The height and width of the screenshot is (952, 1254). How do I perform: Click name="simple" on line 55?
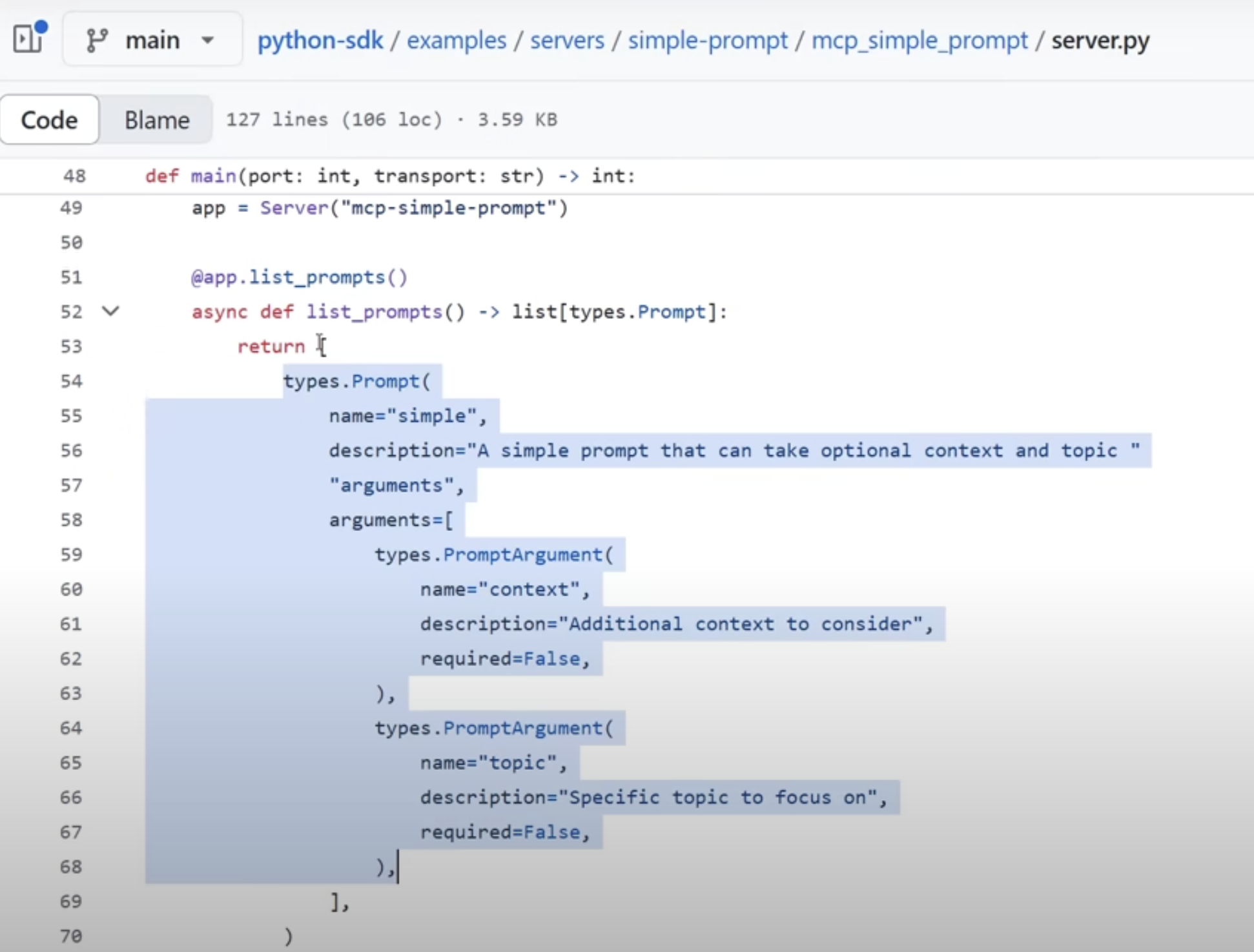pos(408,416)
